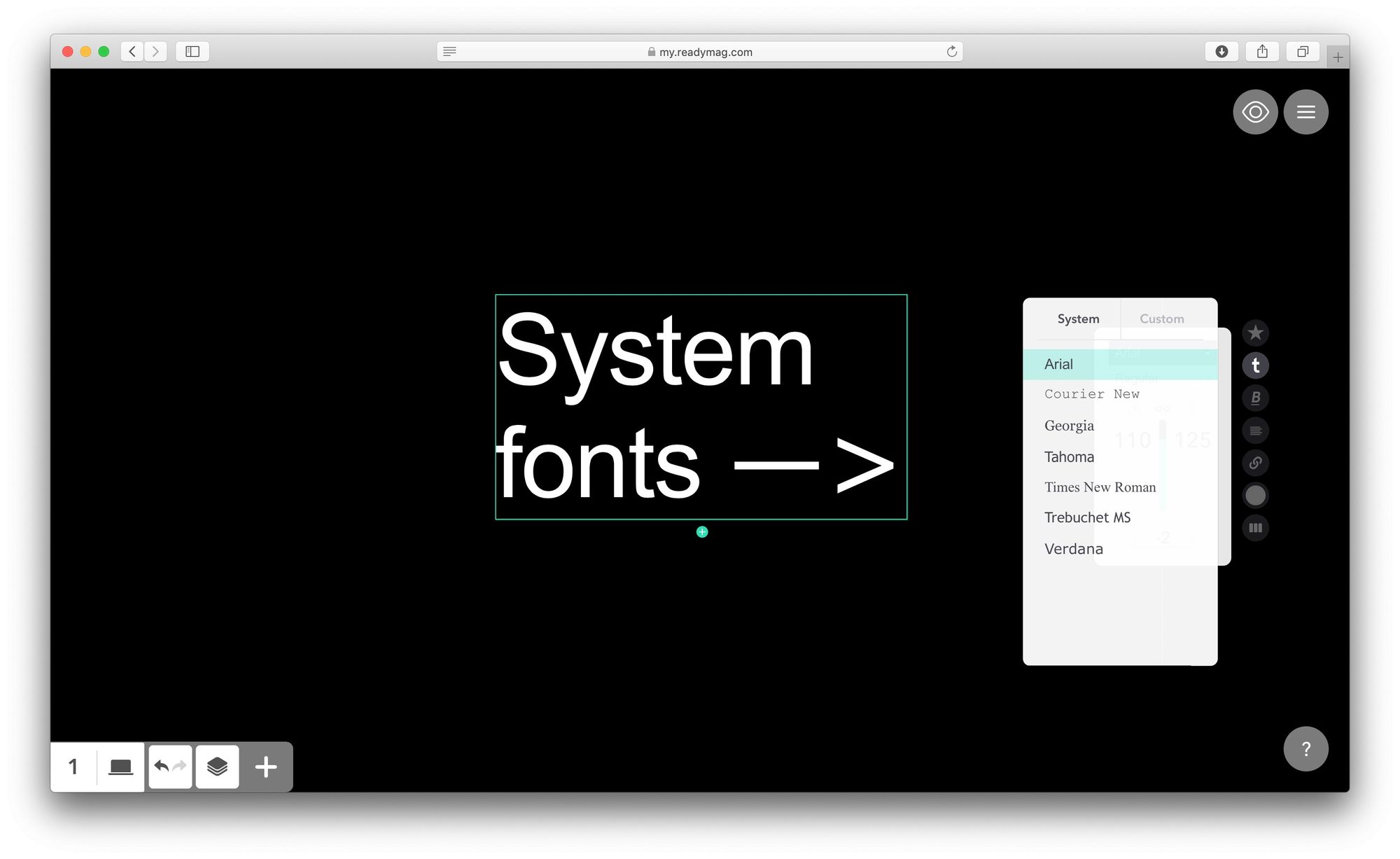The width and height of the screenshot is (1400, 859).
Task: Click the bold text style icon
Action: tap(1255, 398)
